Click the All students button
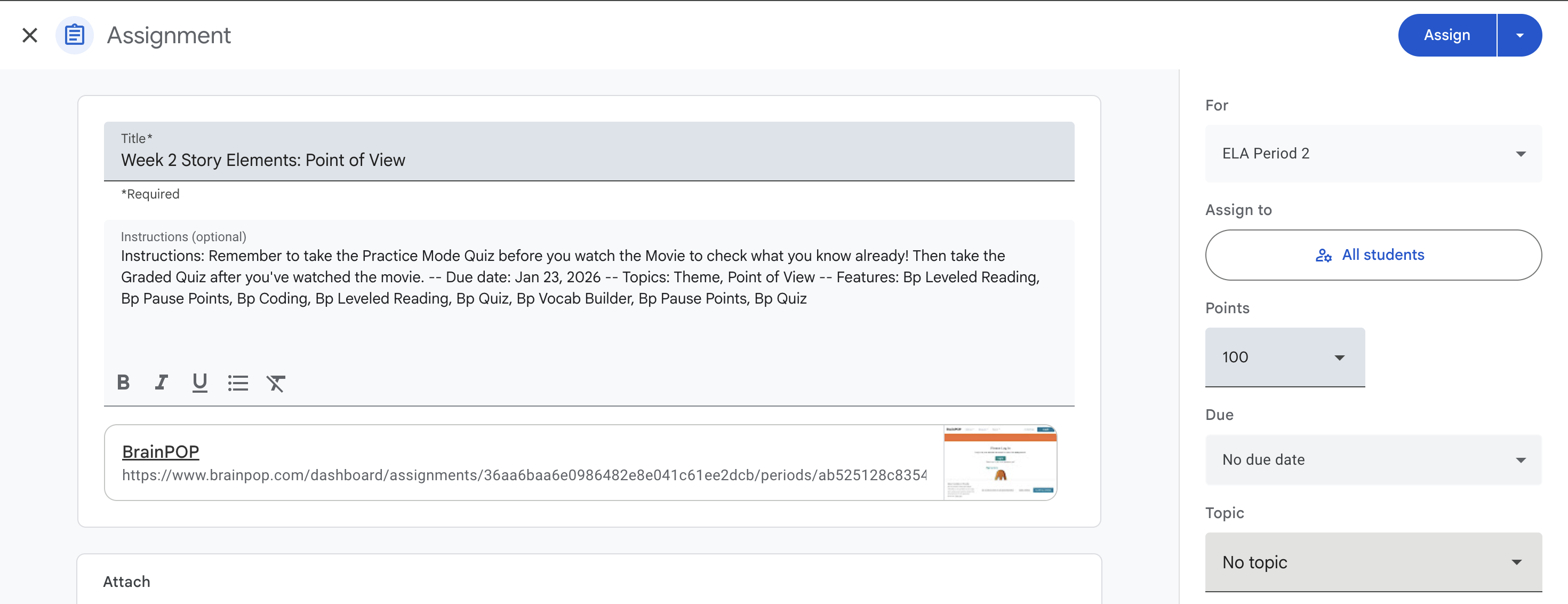This screenshot has width=1568, height=604. (x=1373, y=255)
